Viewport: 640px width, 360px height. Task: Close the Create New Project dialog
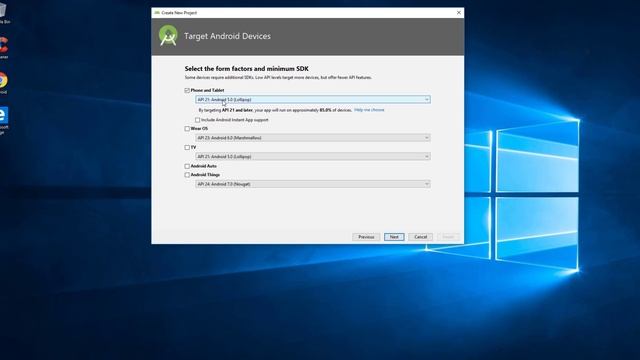point(459,13)
